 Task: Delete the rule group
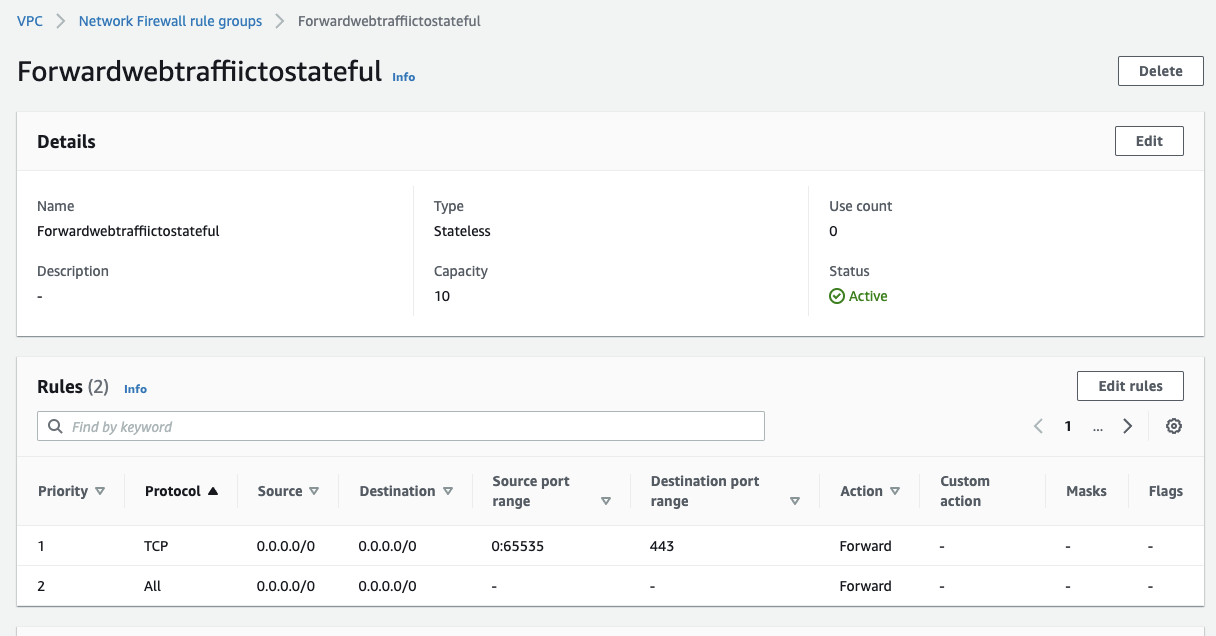(x=1160, y=71)
